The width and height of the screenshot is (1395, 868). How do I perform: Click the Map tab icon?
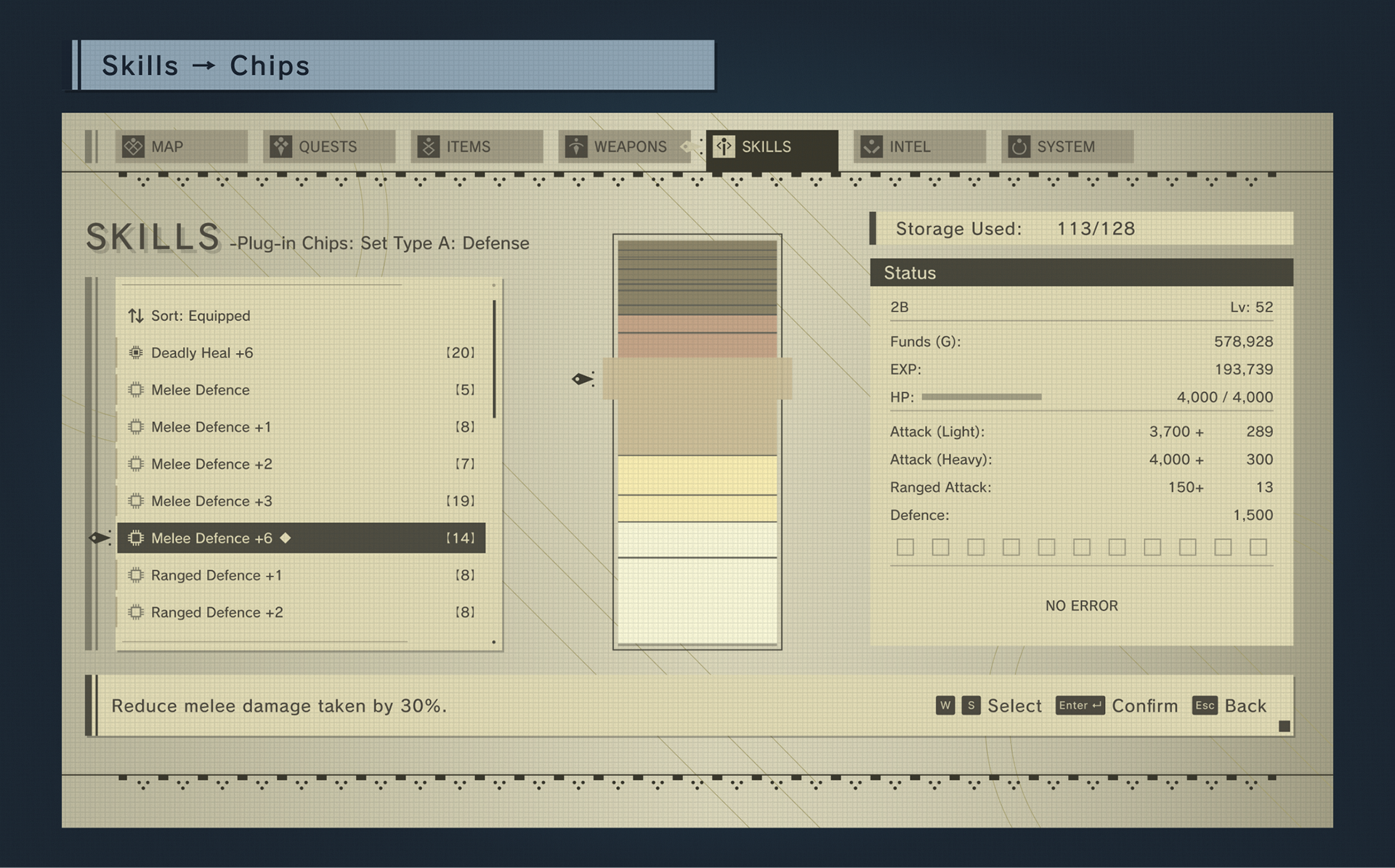pyautogui.click(x=133, y=147)
